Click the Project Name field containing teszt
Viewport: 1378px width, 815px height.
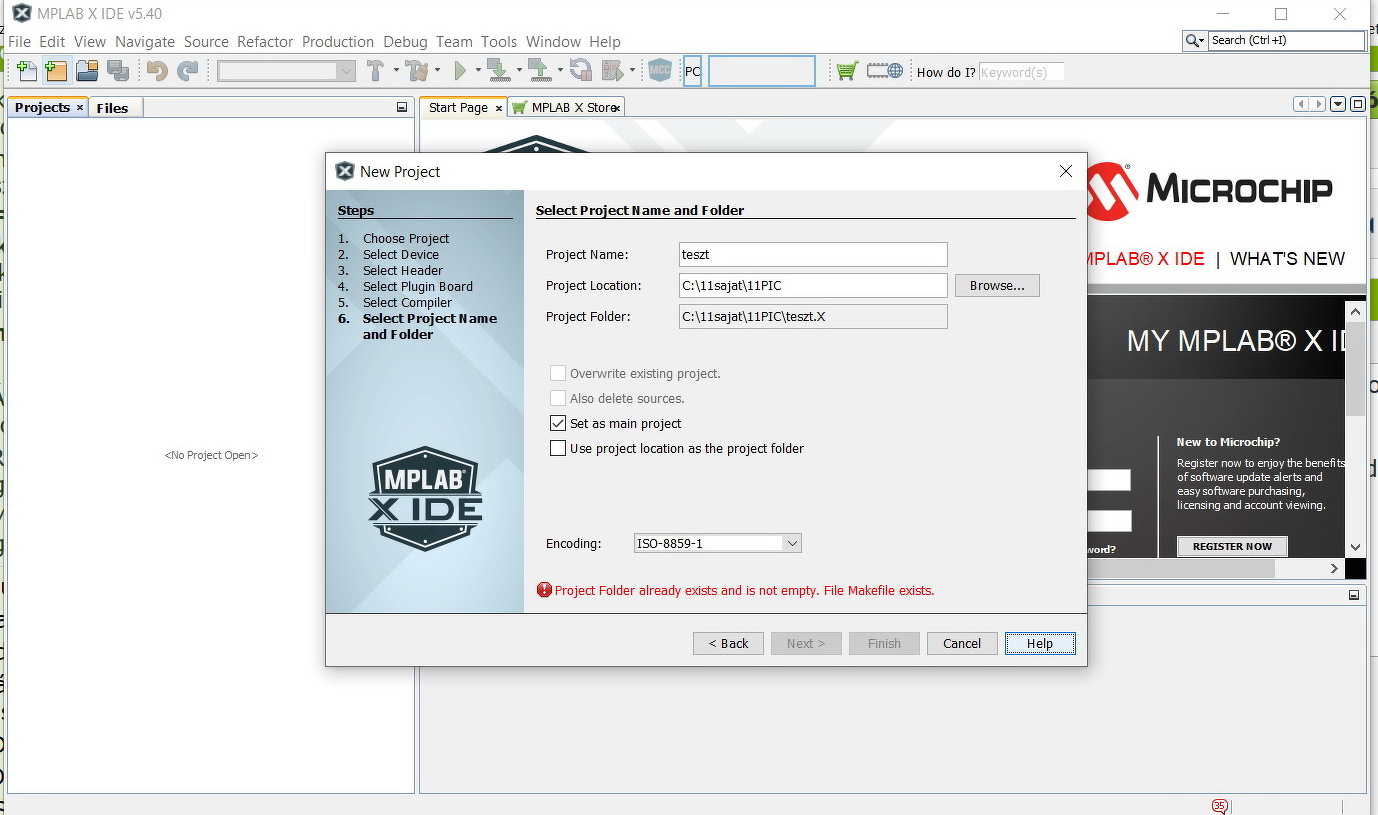point(812,255)
